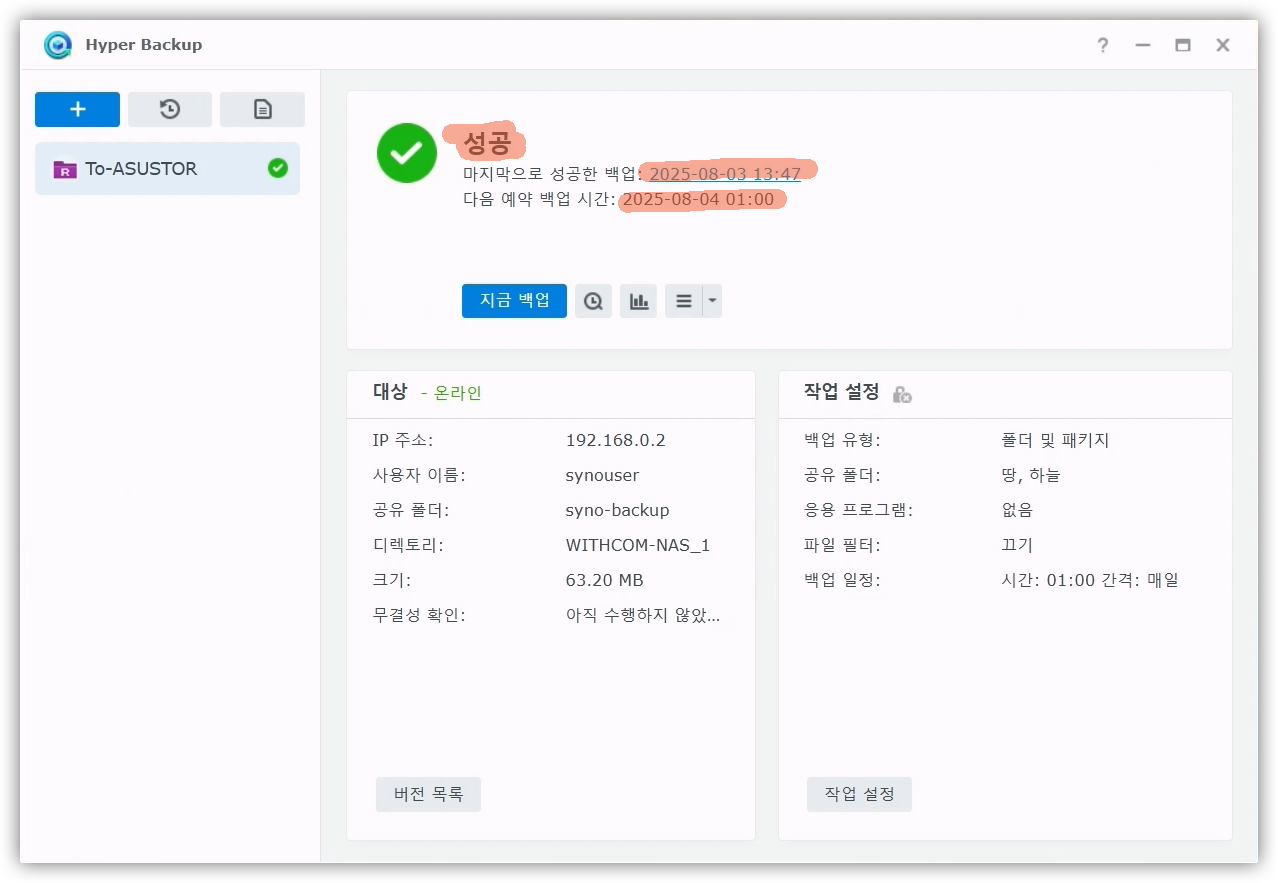
Task: Click the 작업 설정 button at bottom
Action: [x=859, y=795]
